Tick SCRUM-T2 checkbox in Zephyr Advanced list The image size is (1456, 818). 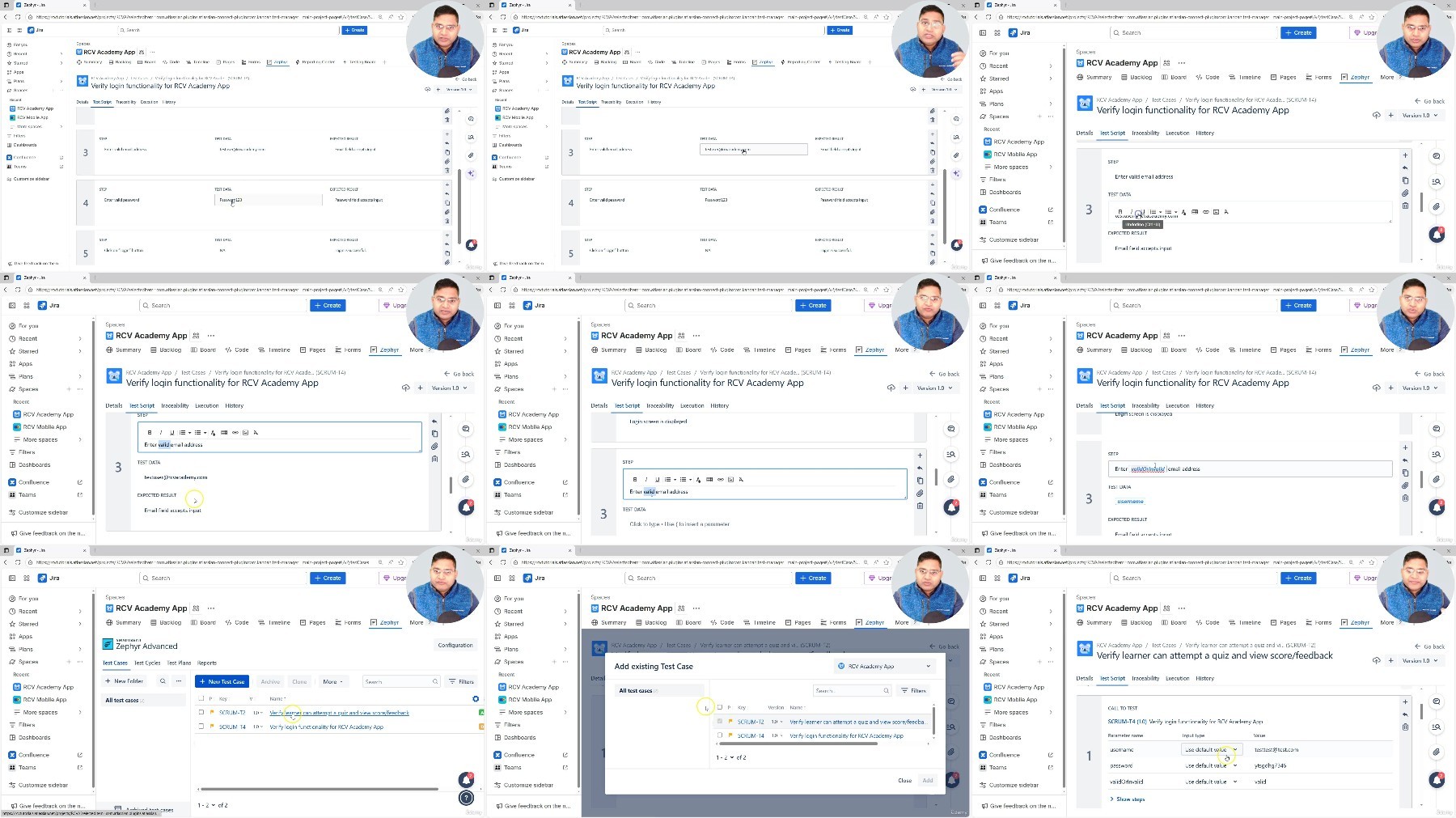click(201, 713)
